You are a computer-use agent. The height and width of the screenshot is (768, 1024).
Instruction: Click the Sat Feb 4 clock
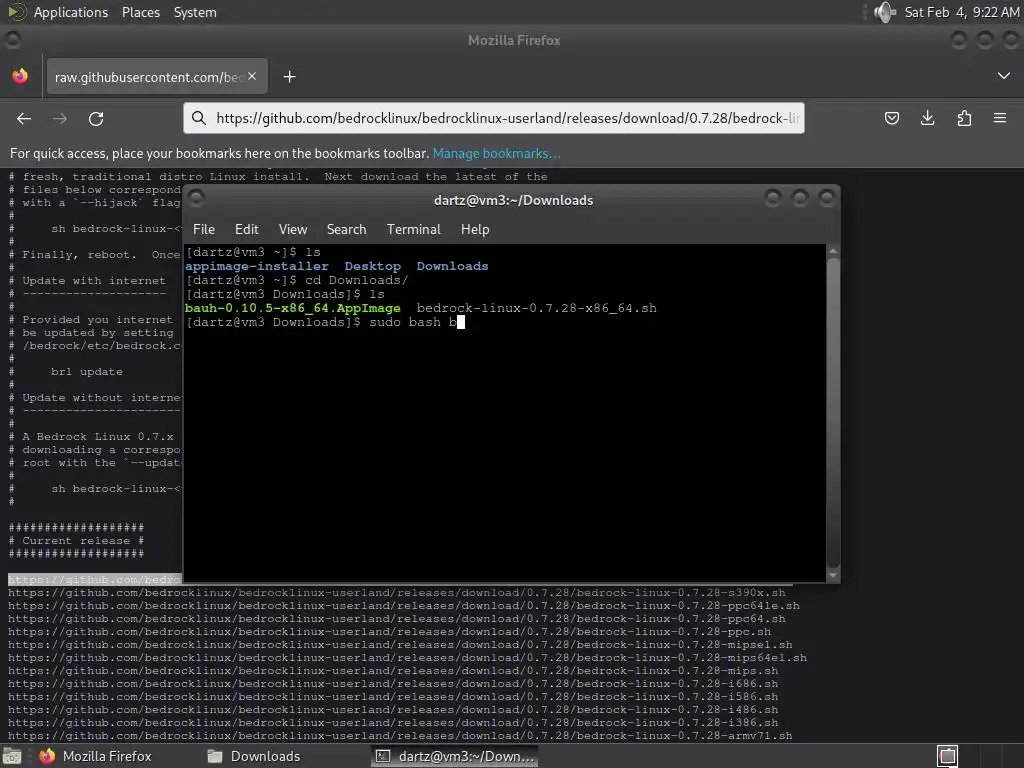962,12
